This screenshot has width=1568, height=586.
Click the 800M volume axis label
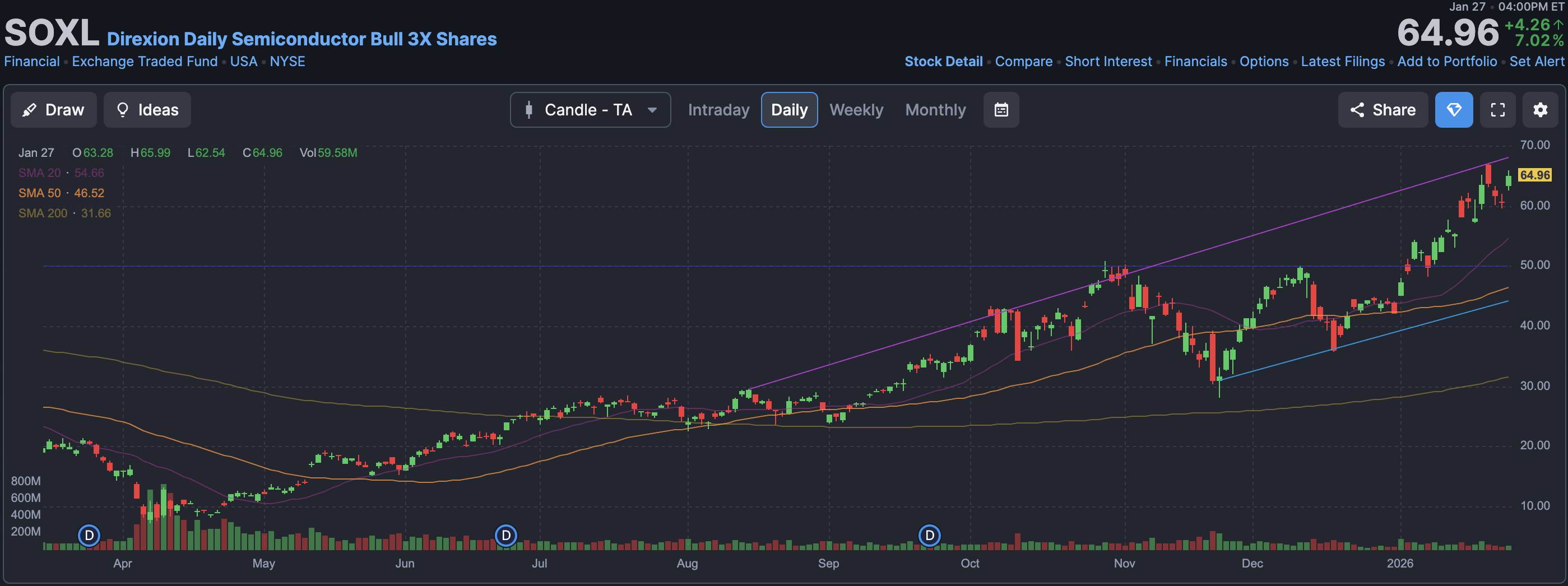click(26, 481)
